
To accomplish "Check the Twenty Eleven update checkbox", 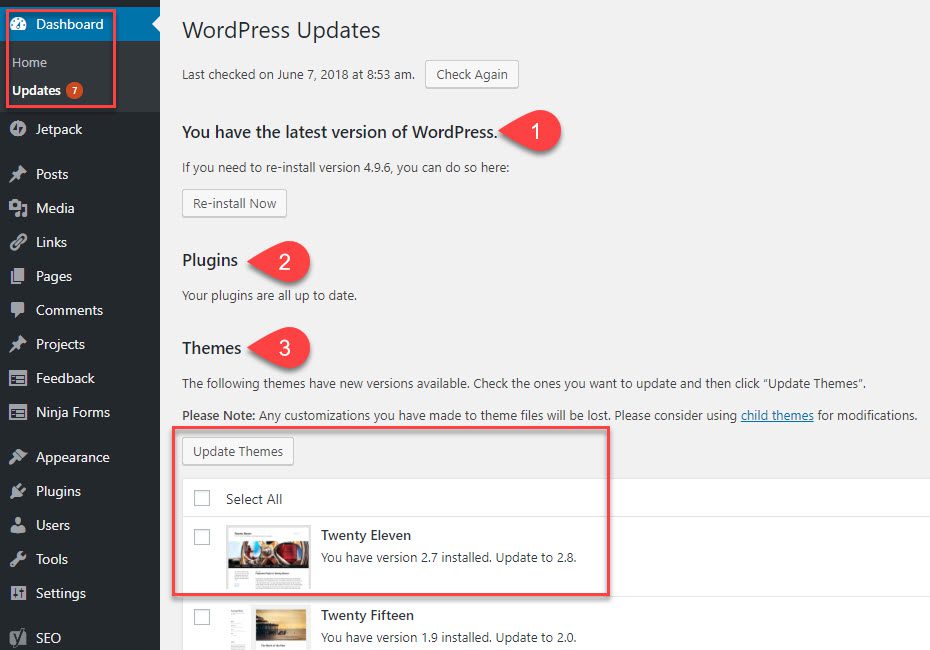I will click(202, 537).
